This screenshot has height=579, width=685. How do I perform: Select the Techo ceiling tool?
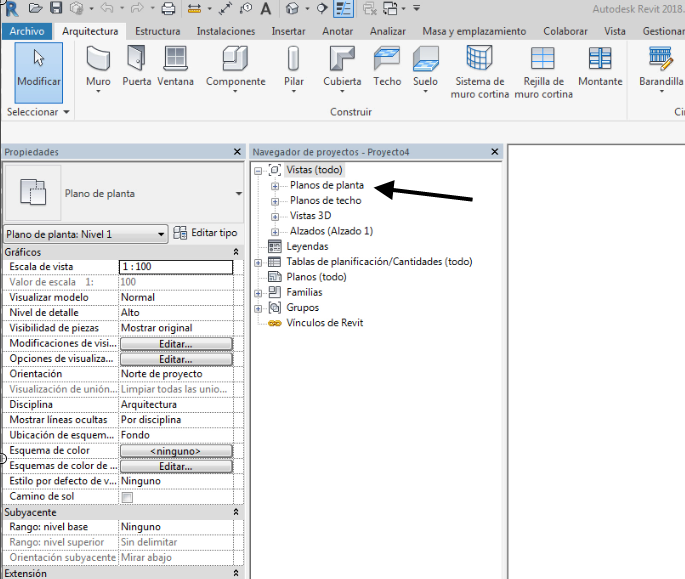click(x=387, y=66)
